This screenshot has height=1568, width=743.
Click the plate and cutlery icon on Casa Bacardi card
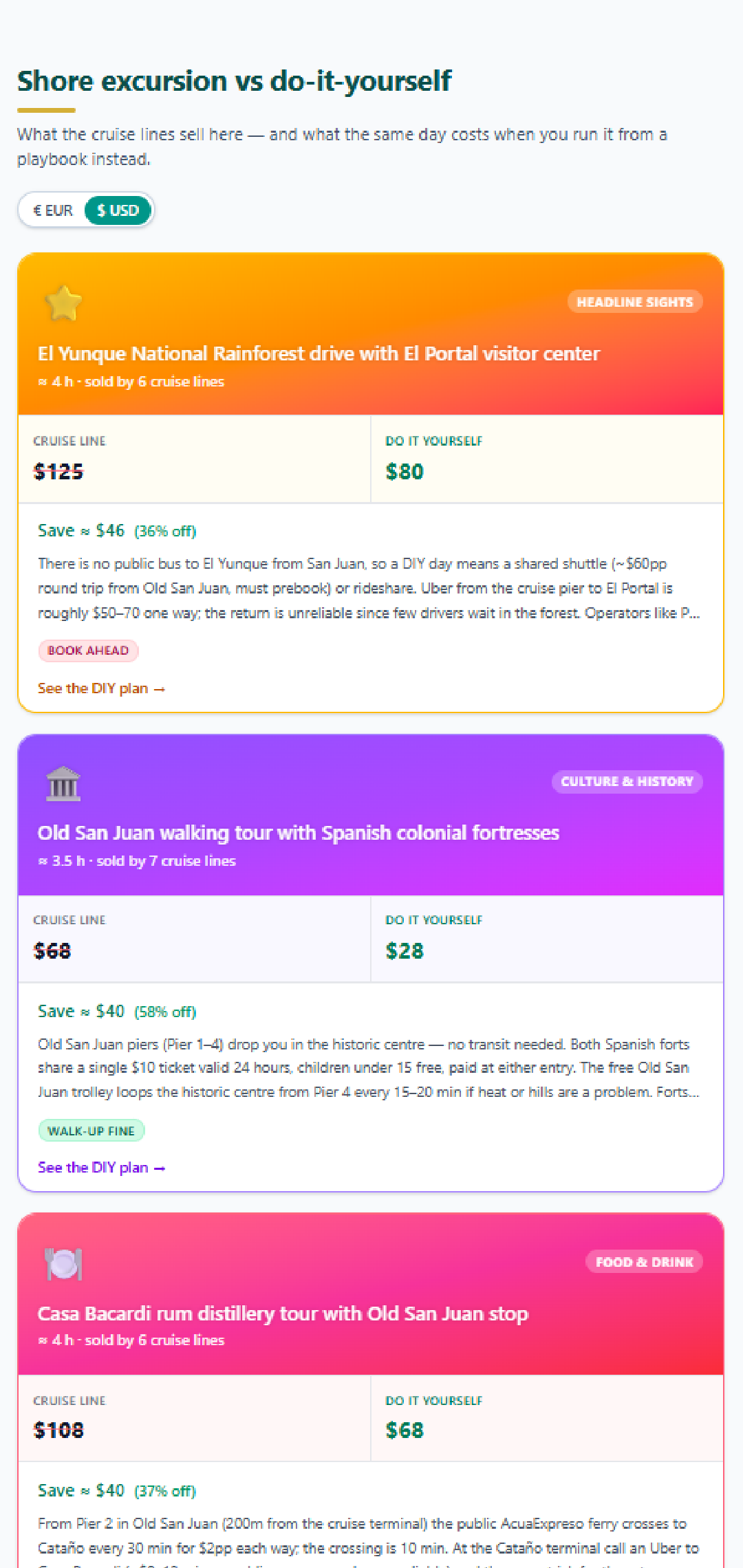[x=63, y=1264]
